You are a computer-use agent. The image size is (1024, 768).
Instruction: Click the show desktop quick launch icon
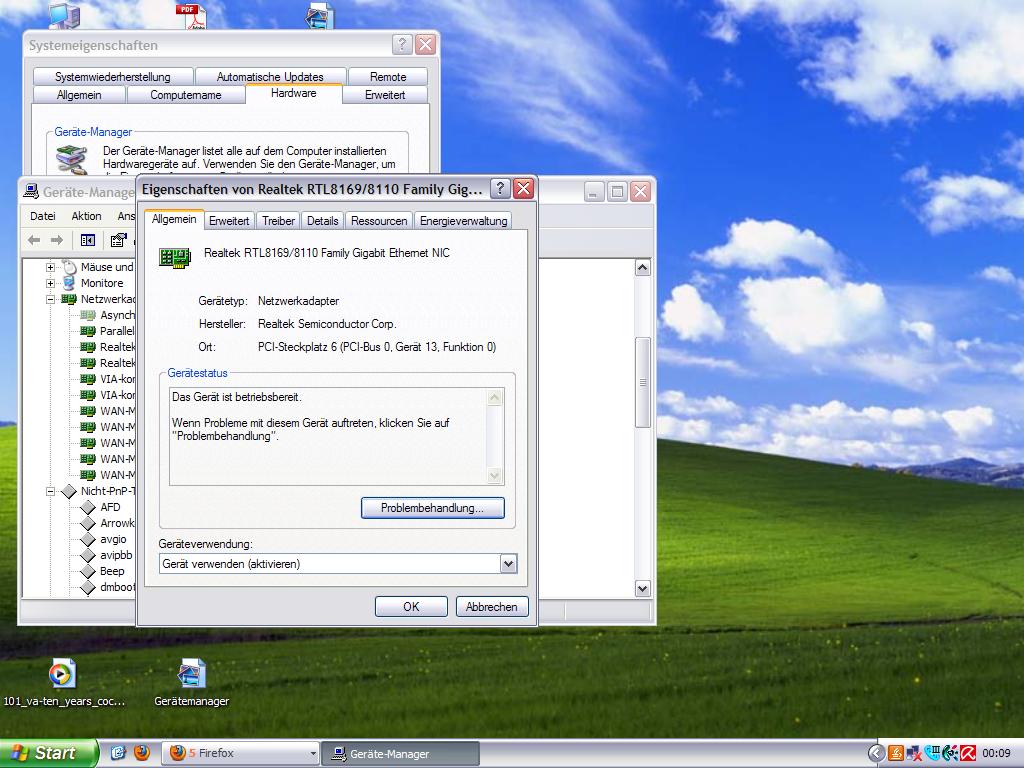click(118, 753)
